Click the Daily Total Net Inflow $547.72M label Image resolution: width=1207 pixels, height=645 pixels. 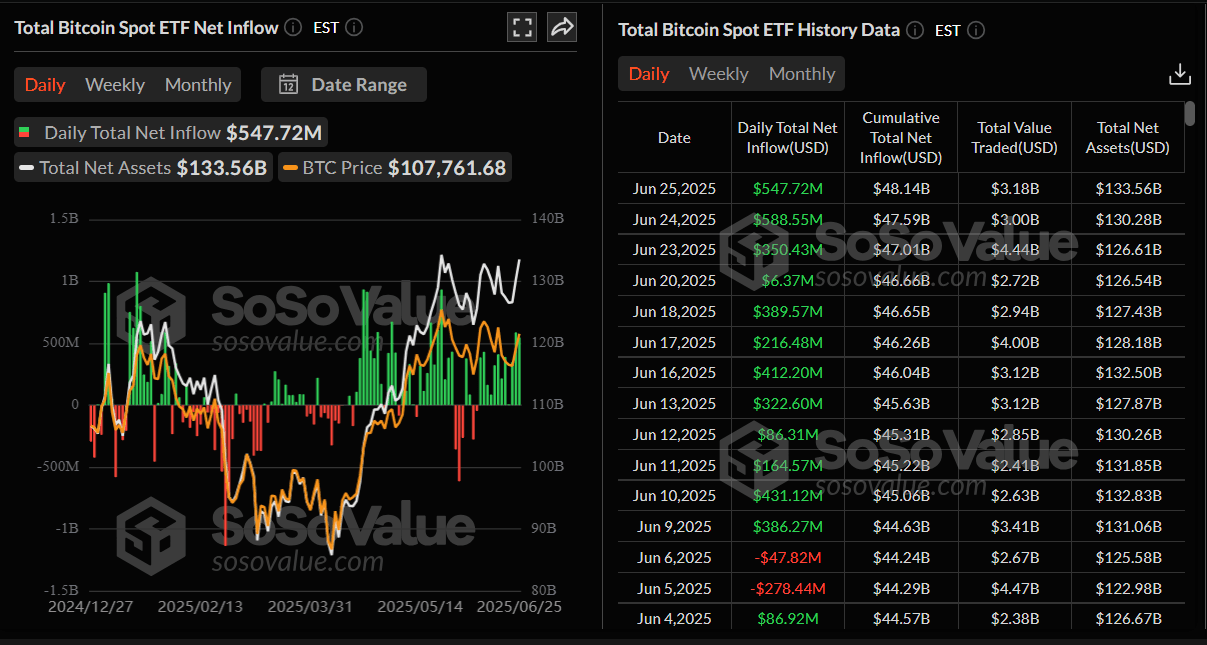click(170, 131)
